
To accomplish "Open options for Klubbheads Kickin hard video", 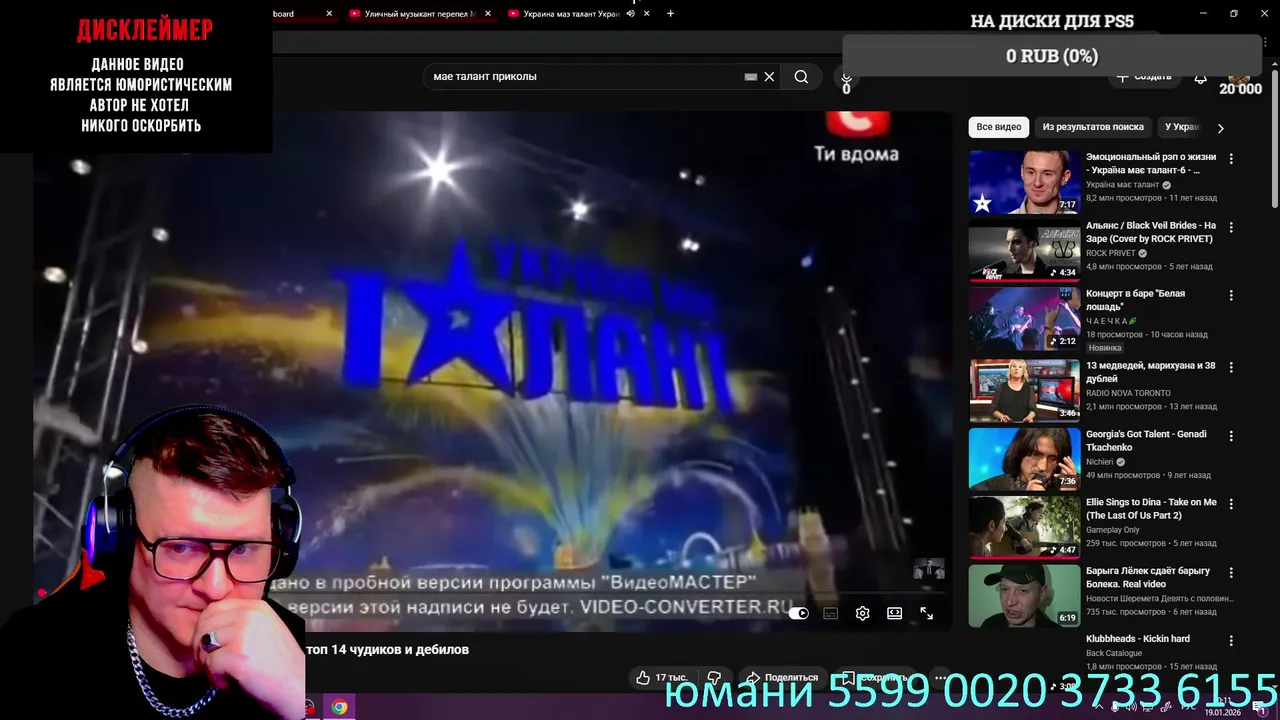I will pos(1231,640).
